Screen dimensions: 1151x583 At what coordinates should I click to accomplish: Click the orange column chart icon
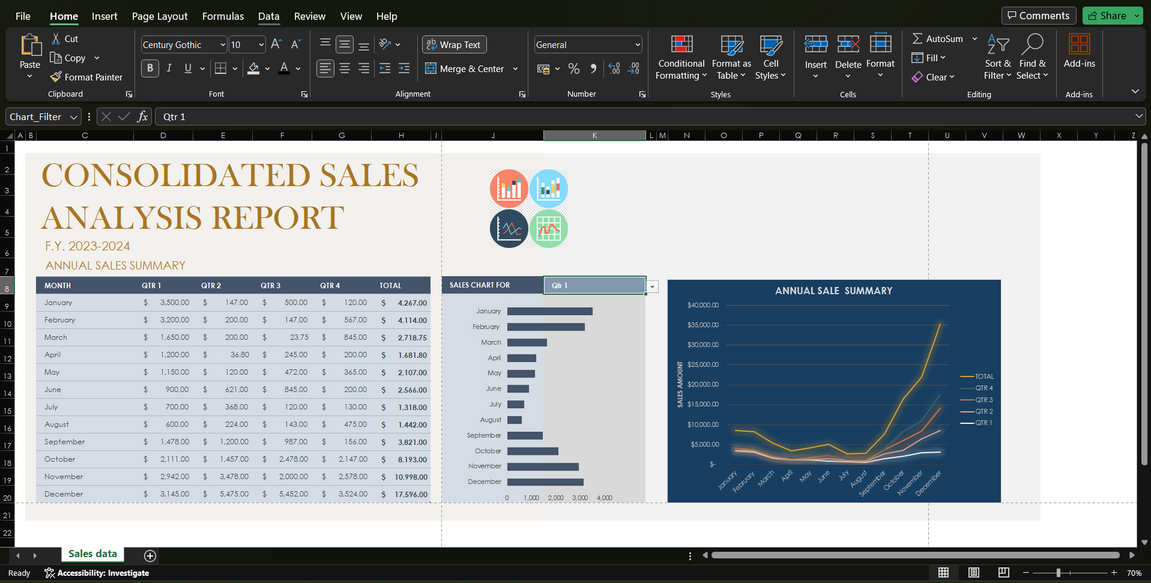click(x=509, y=189)
